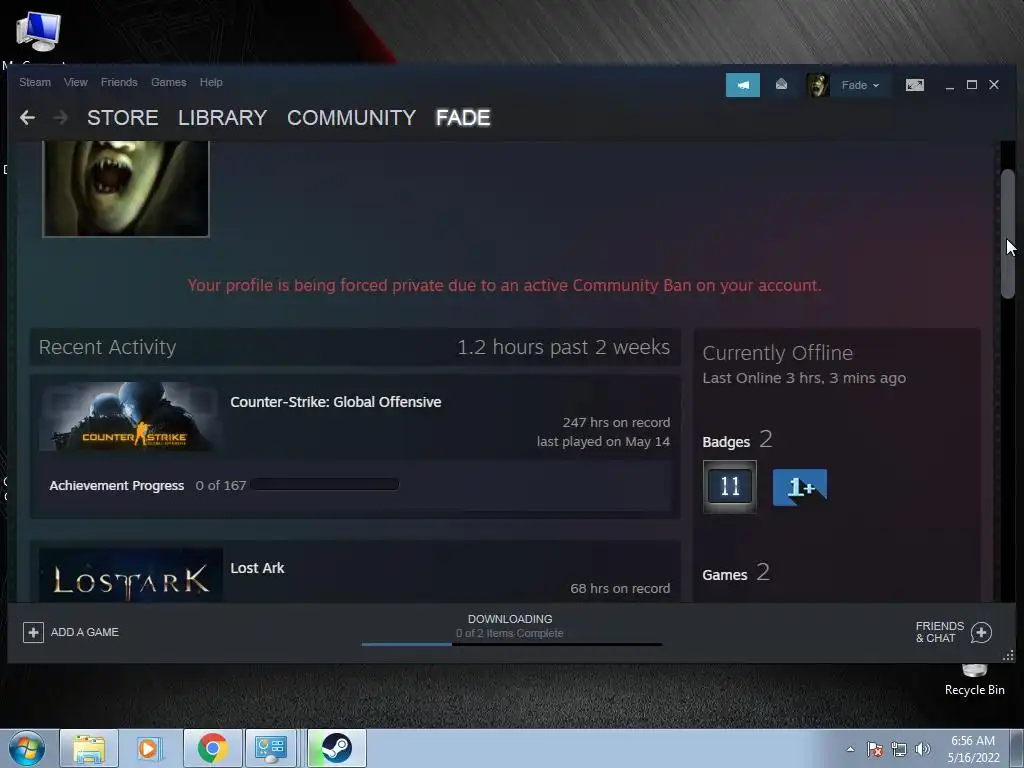Image resolution: width=1024 pixels, height=768 pixels.
Task: Click the Lost Ark game banner thumbnail
Action: tap(131, 575)
